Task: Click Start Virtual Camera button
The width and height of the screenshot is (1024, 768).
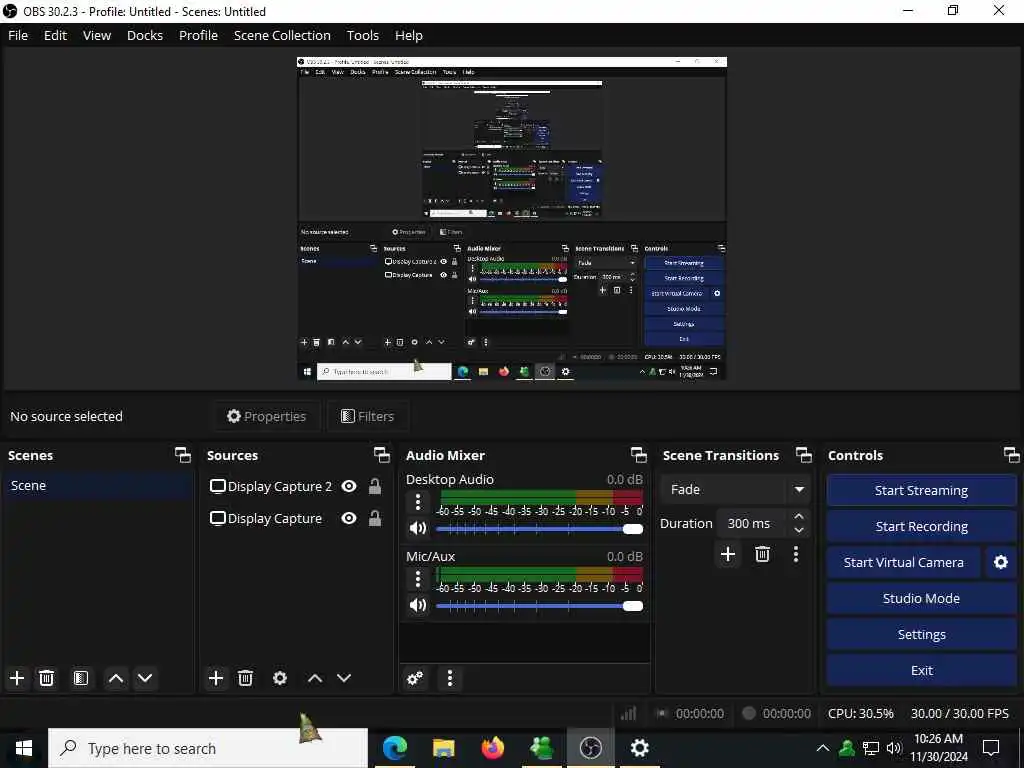Action: 904,562
